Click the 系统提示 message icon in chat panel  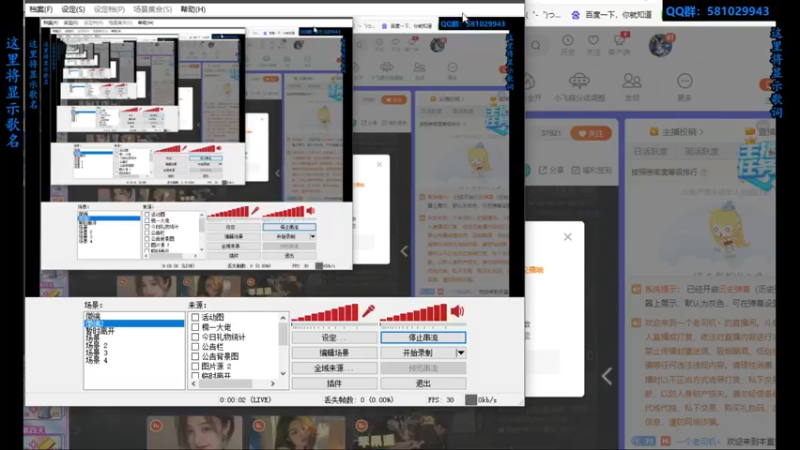(636, 289)
